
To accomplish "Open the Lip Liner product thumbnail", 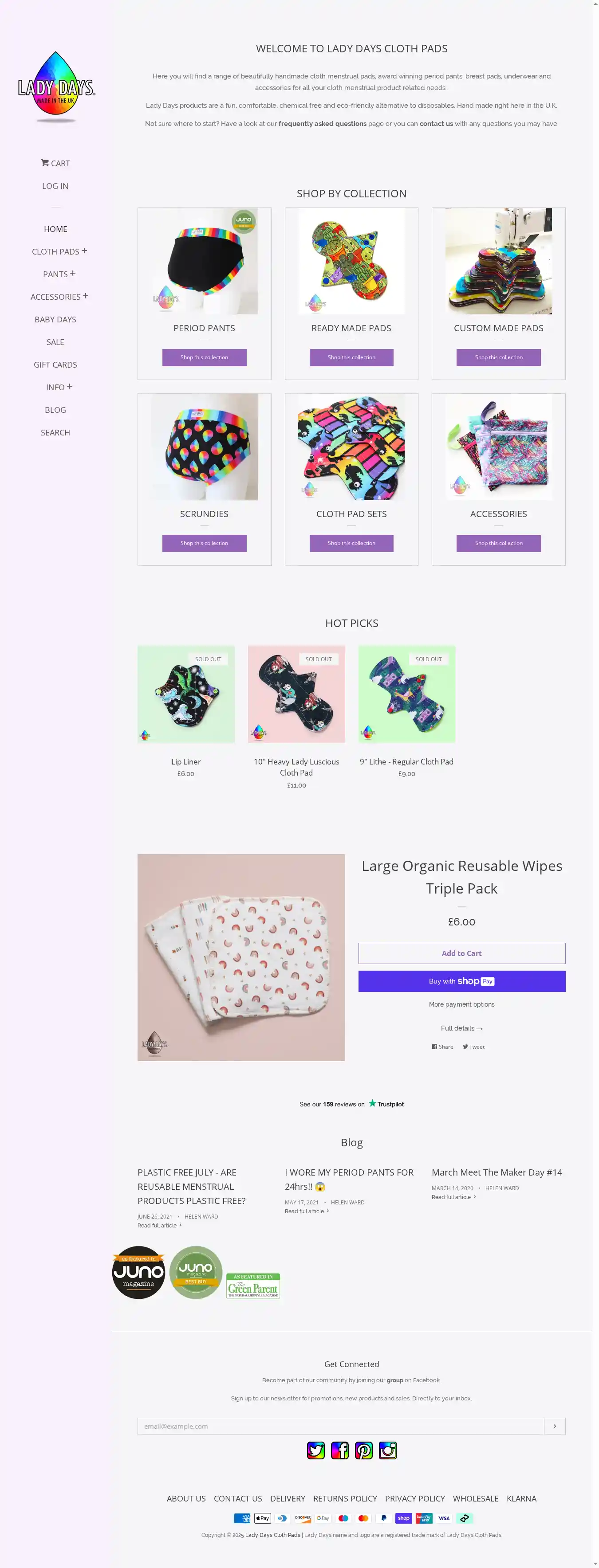I will 186,694.
